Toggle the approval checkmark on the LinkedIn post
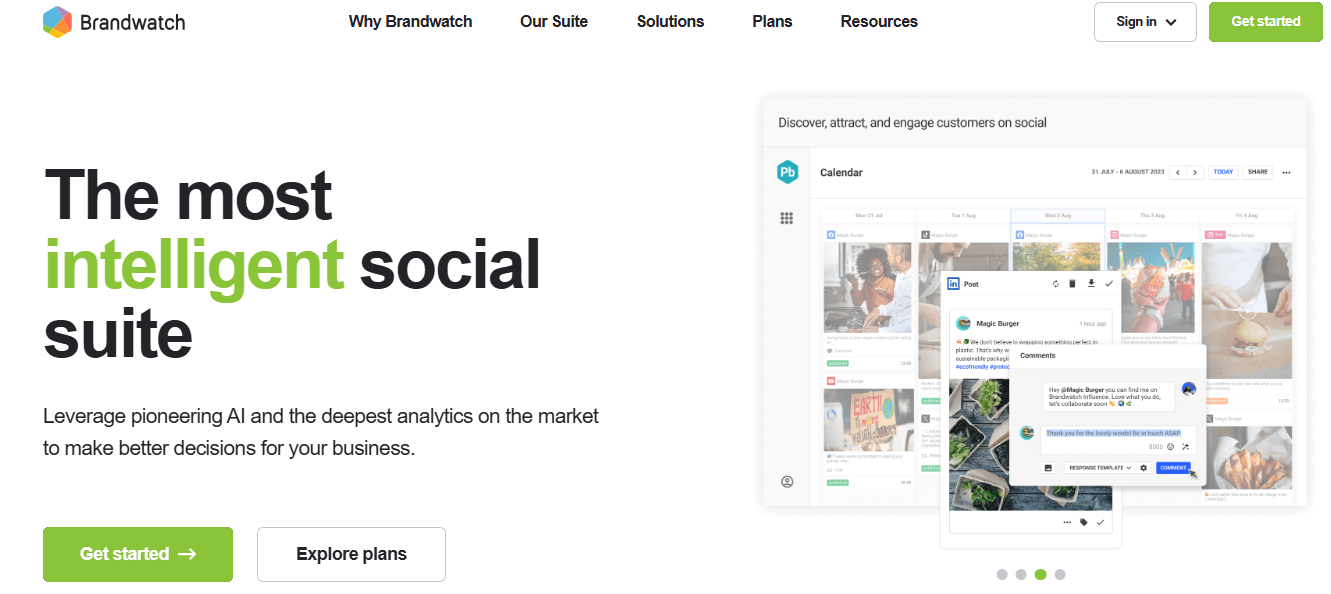The height and width of the screenshot is (594, 1331). [x=1108, y=284]
